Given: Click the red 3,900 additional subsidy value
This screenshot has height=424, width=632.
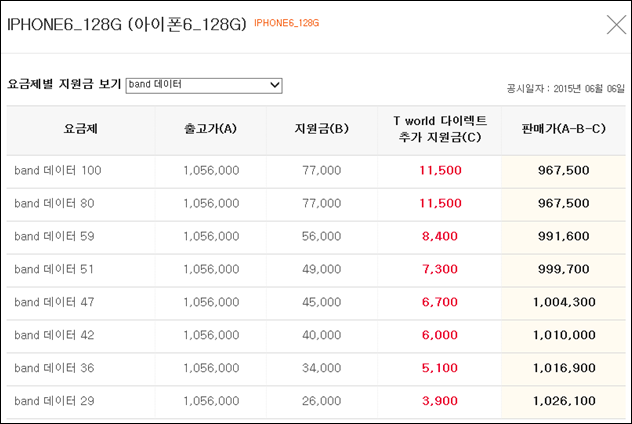Looking at the screenshot, I should coord(440,401).
